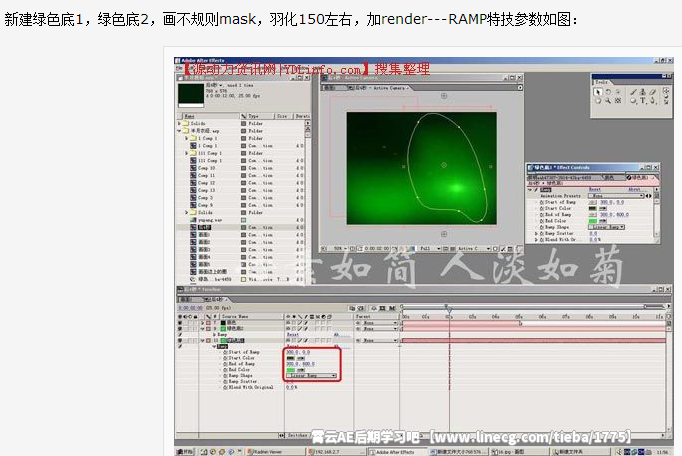Toggle Ramp effect switch in Effect Controls
682x456 pixels.
pyautogui.click(x=536, y=190)
